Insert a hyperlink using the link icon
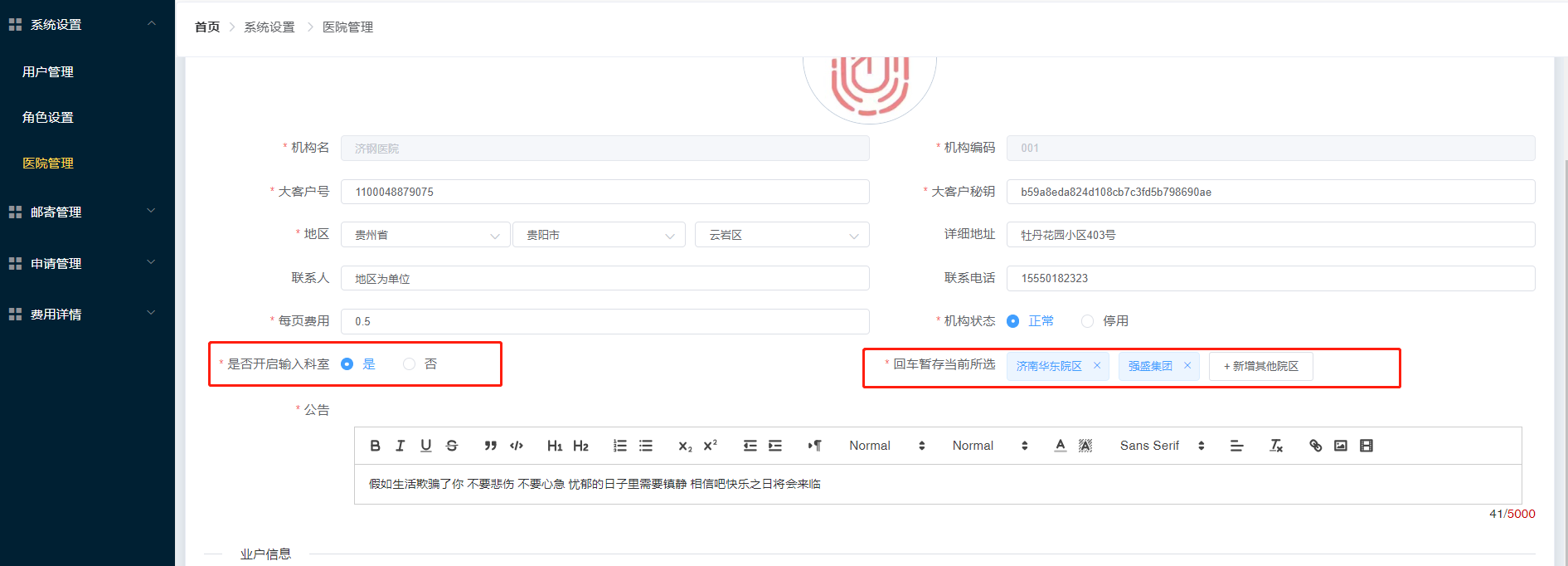Viewport: 1568px width, 566px height. pos(1315,446)
